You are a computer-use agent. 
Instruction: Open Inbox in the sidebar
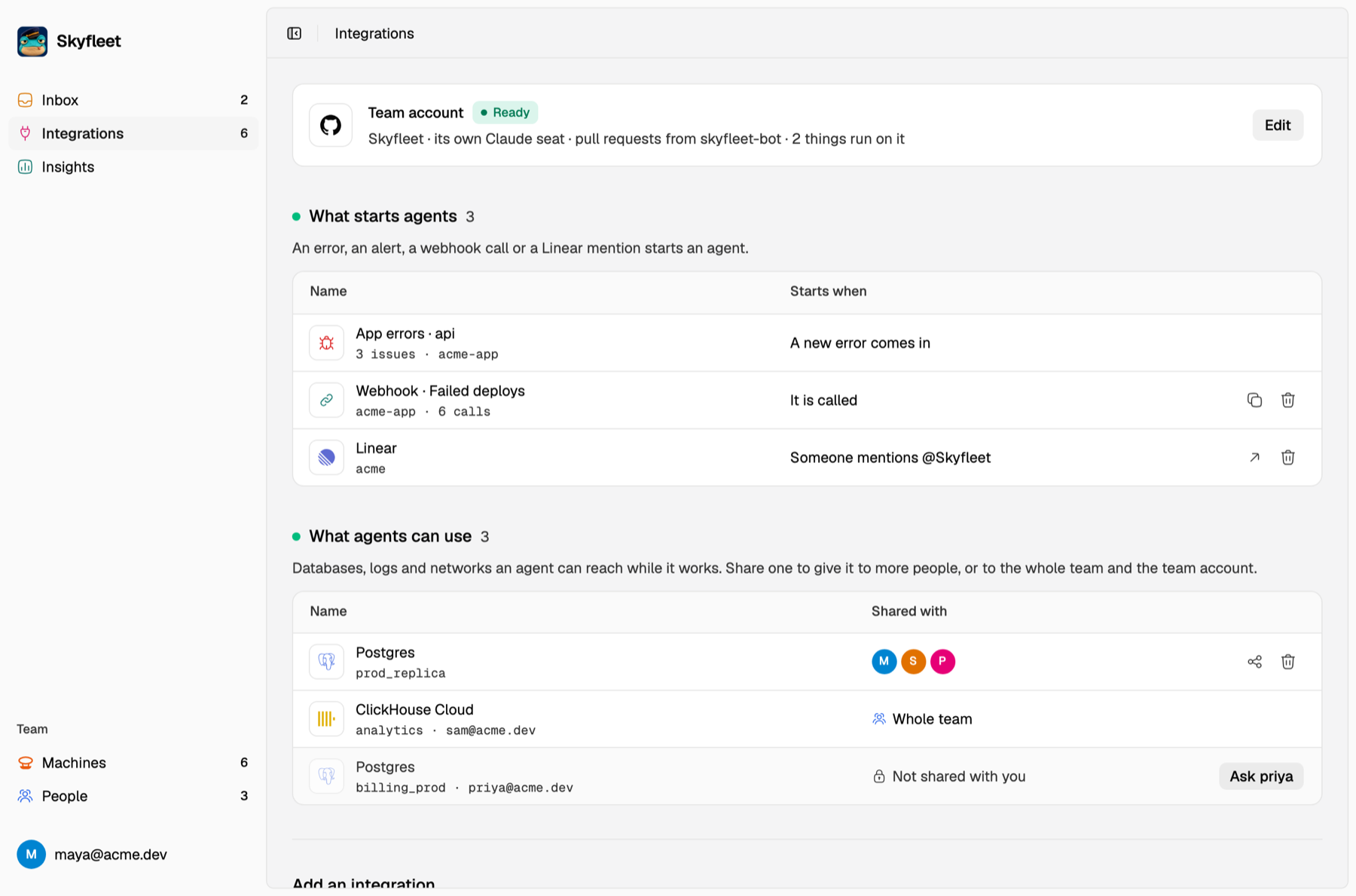click(133, 100)
